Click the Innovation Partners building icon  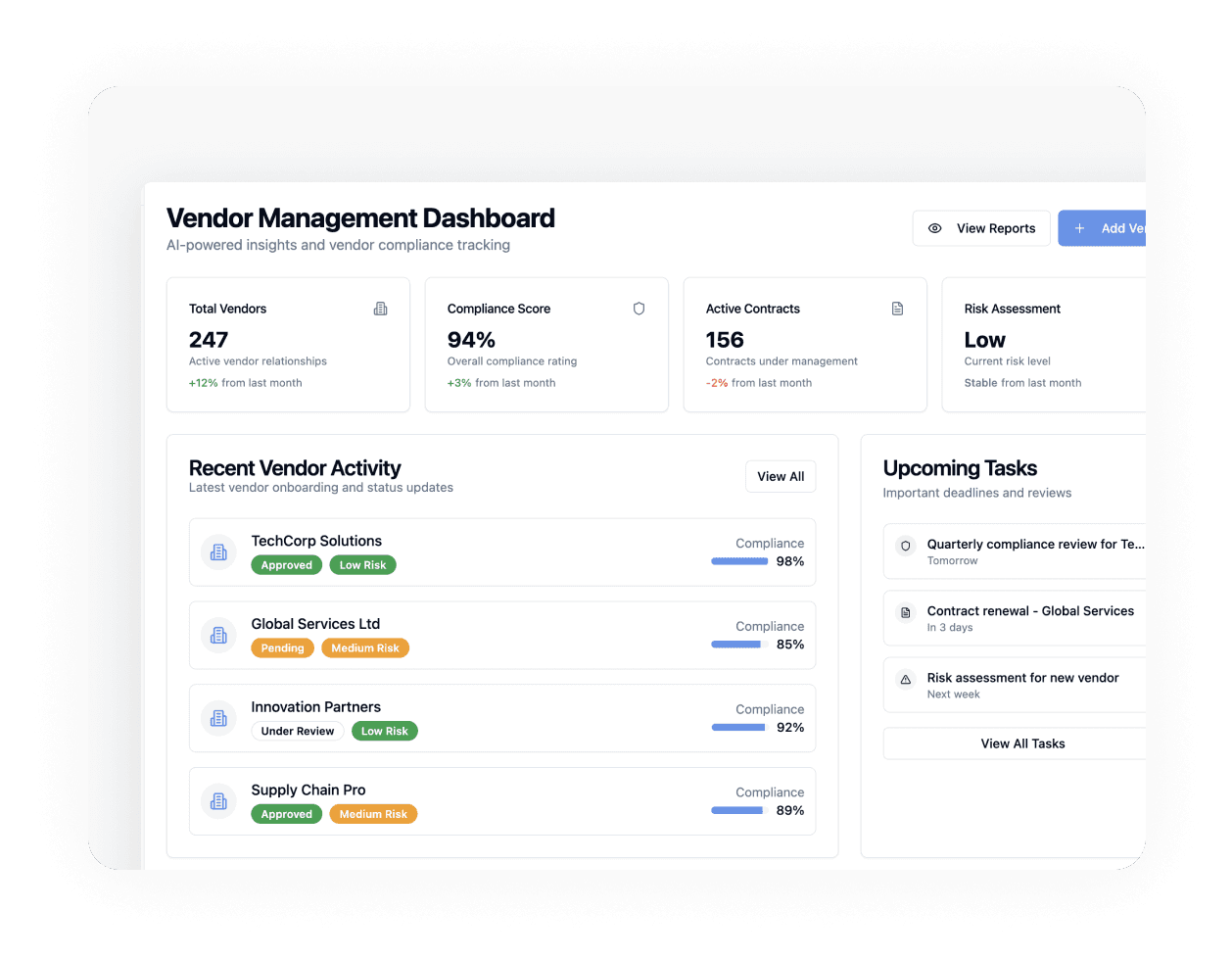pos(218,719)
